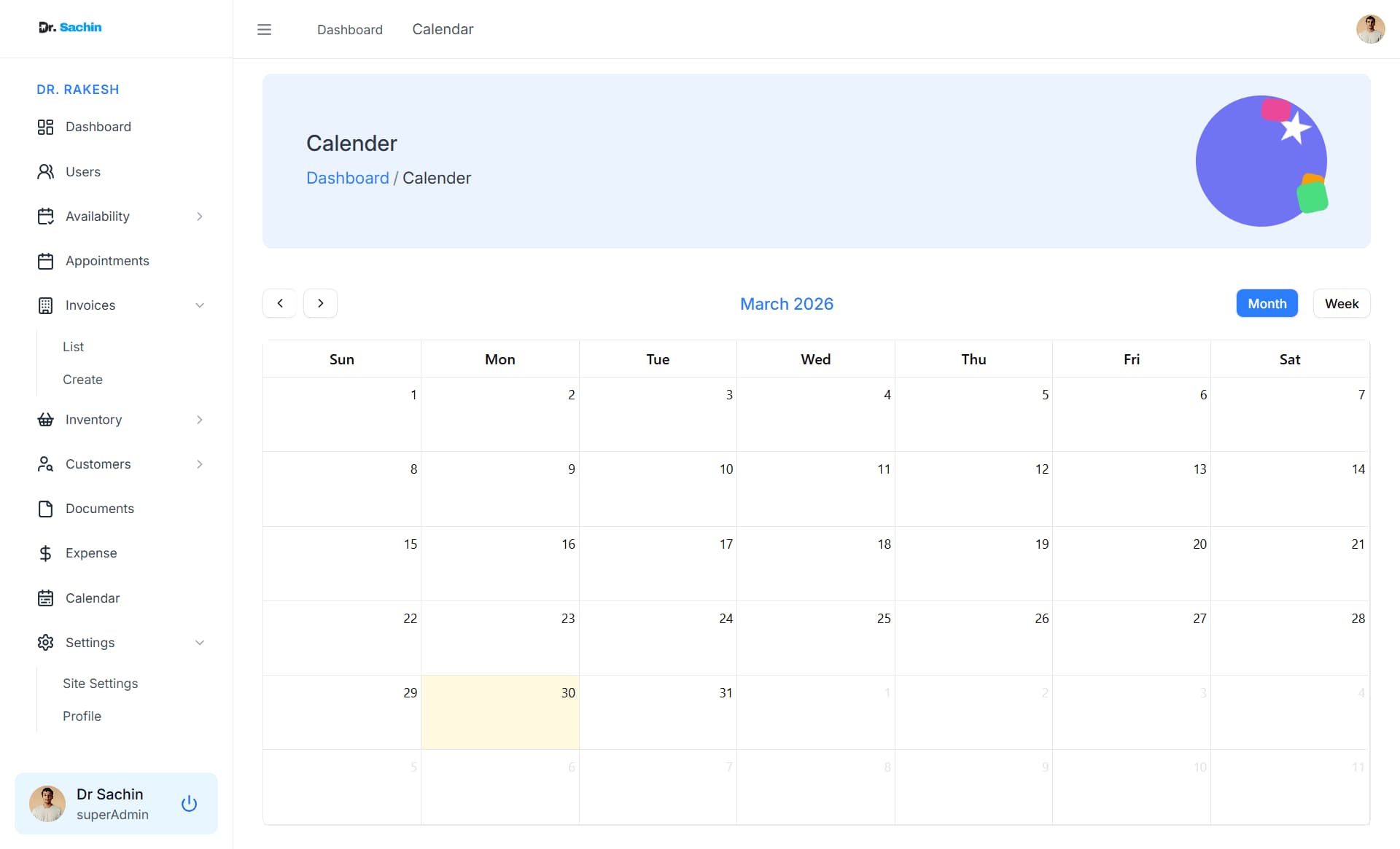Click the March 2026 title
1400x849 pixels.
coord(786,303)
